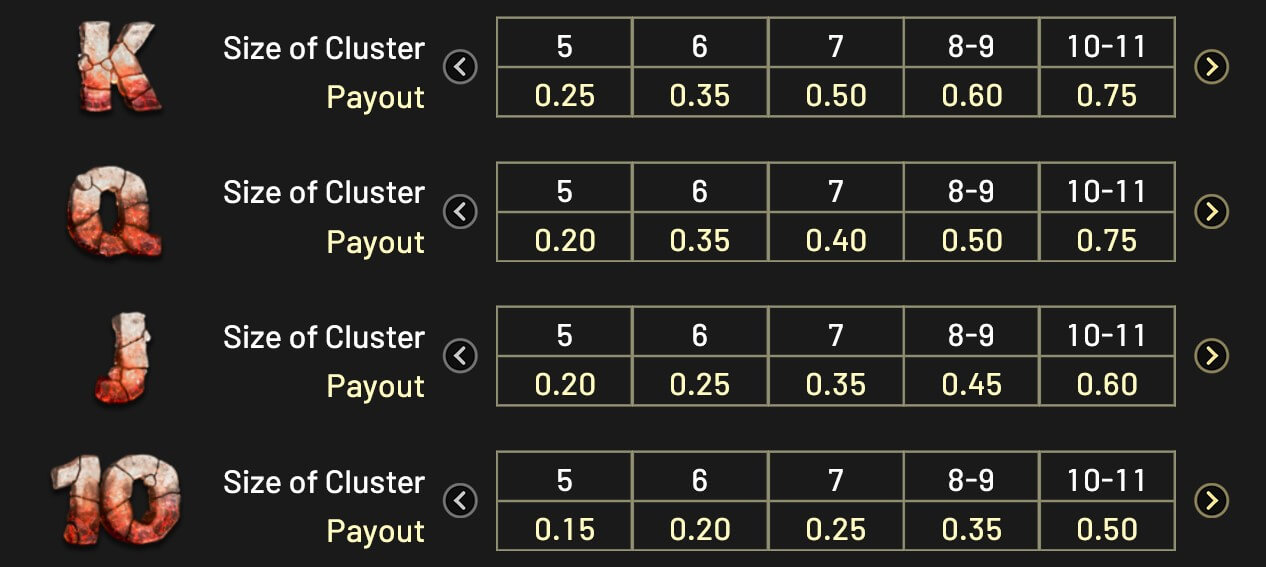Advance payout columns for J symbol
This screenshot has width=1266, height=567.
1212,356
